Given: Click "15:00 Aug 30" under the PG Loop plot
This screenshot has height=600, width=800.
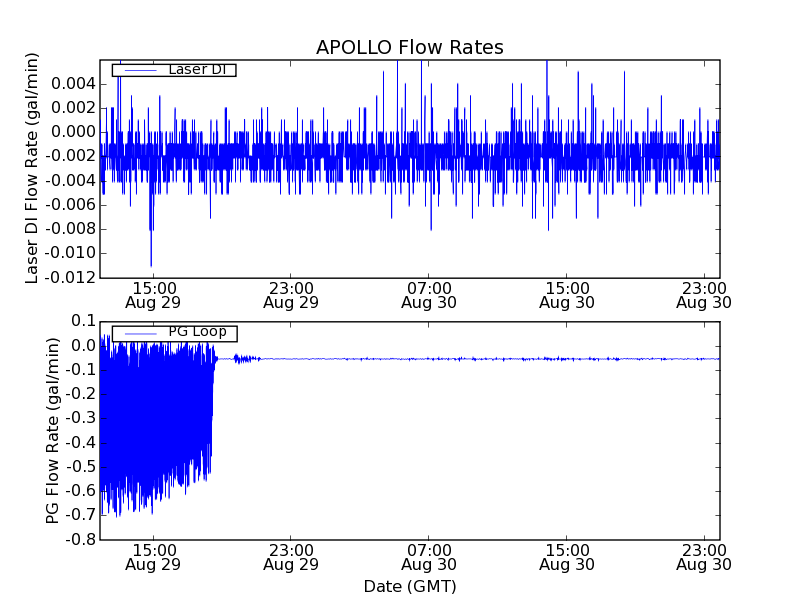Looking at the screenshot, I should click(567, 557).
